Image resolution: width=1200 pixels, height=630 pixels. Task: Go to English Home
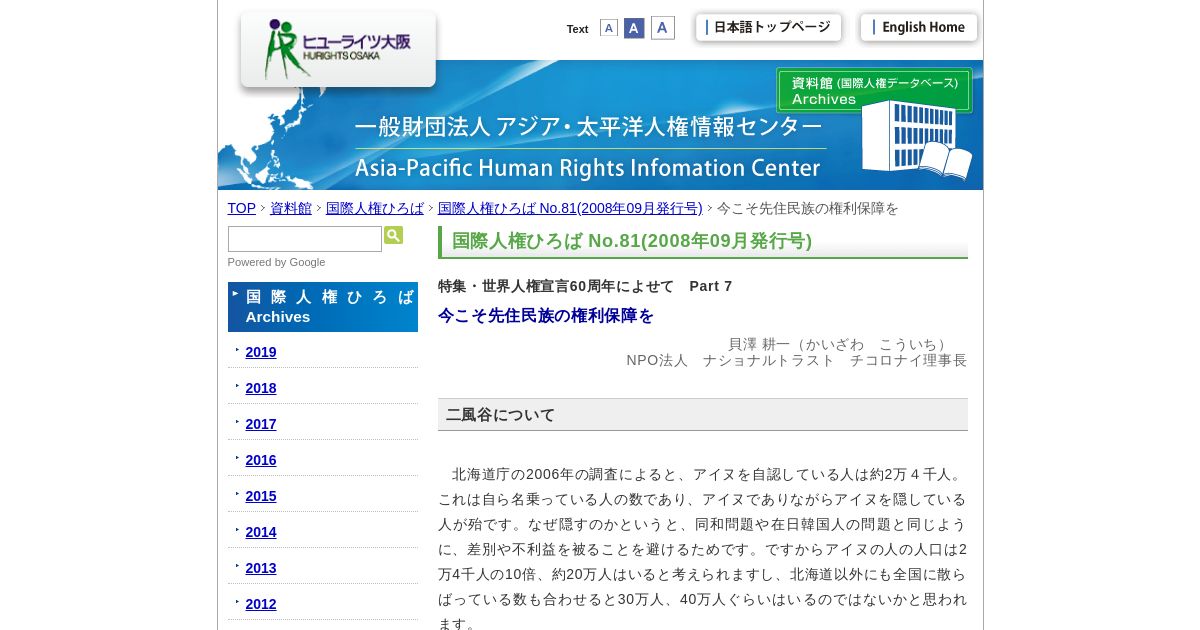tap(918, 28)
